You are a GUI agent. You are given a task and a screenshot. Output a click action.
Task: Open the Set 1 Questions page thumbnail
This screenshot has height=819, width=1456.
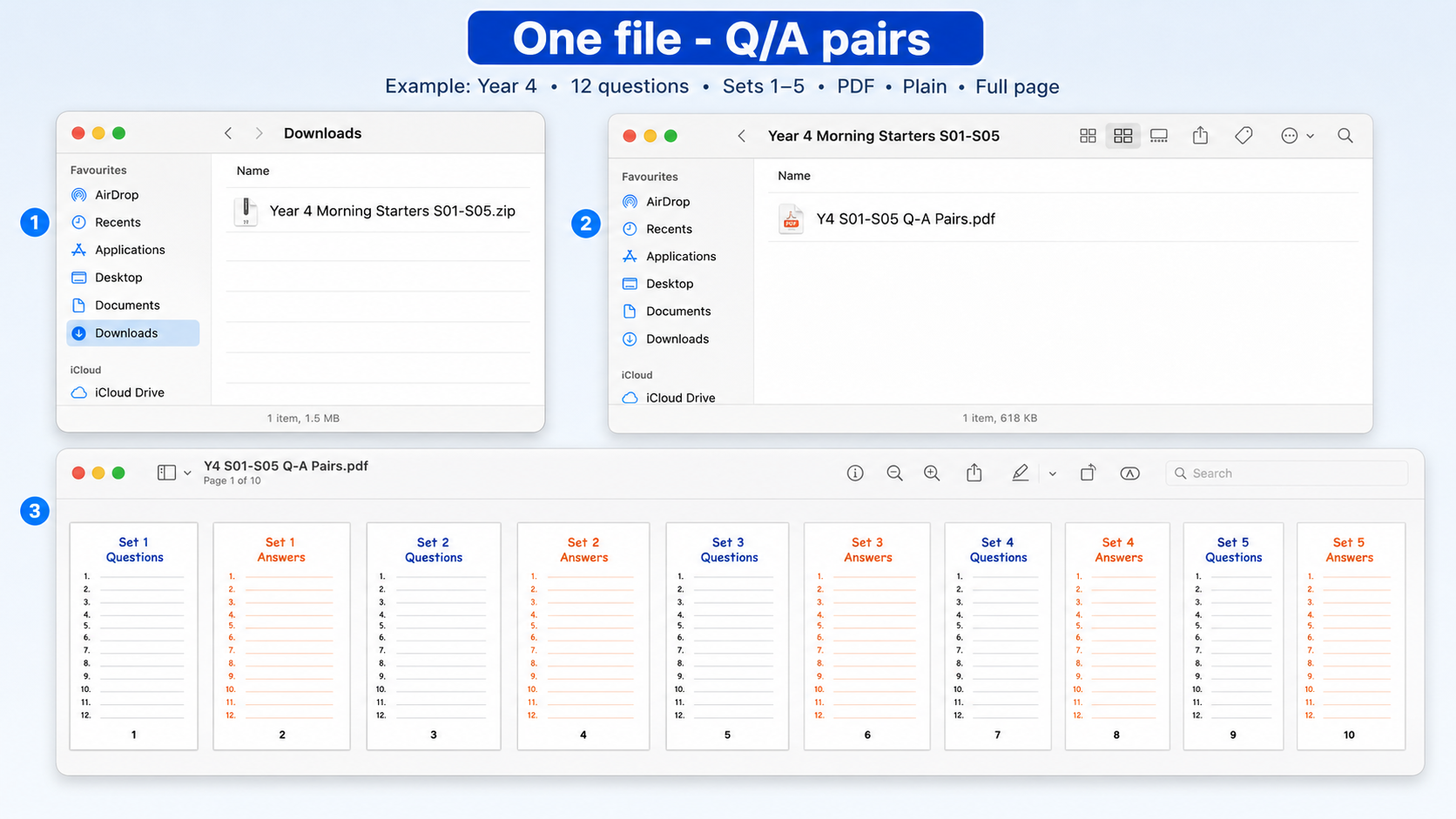134,636
